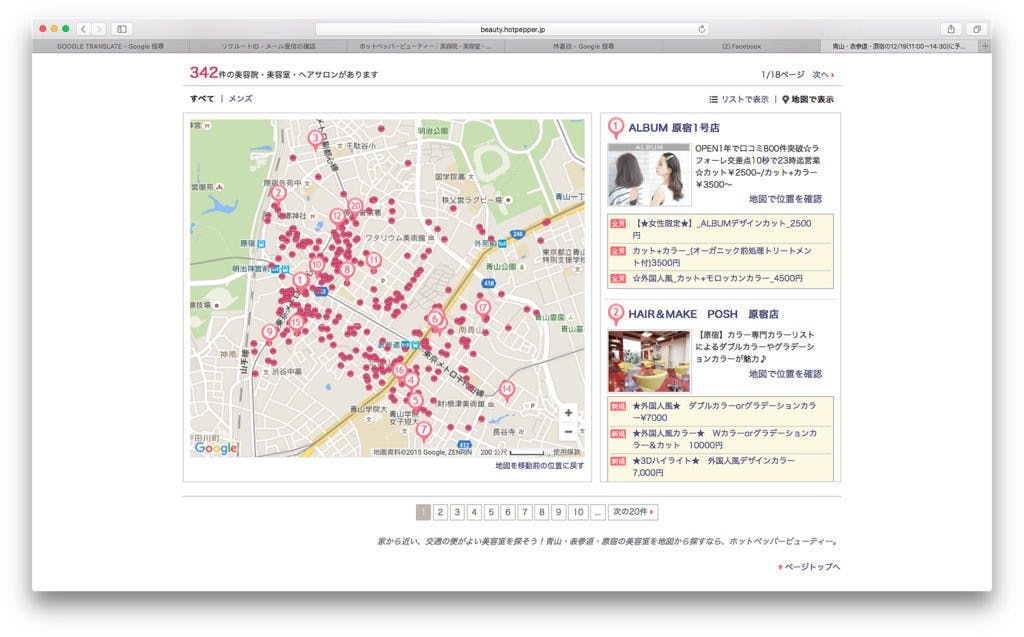Click map pin number 15
Viewport: 1024px width, 637px height.
tap(296, 323)
